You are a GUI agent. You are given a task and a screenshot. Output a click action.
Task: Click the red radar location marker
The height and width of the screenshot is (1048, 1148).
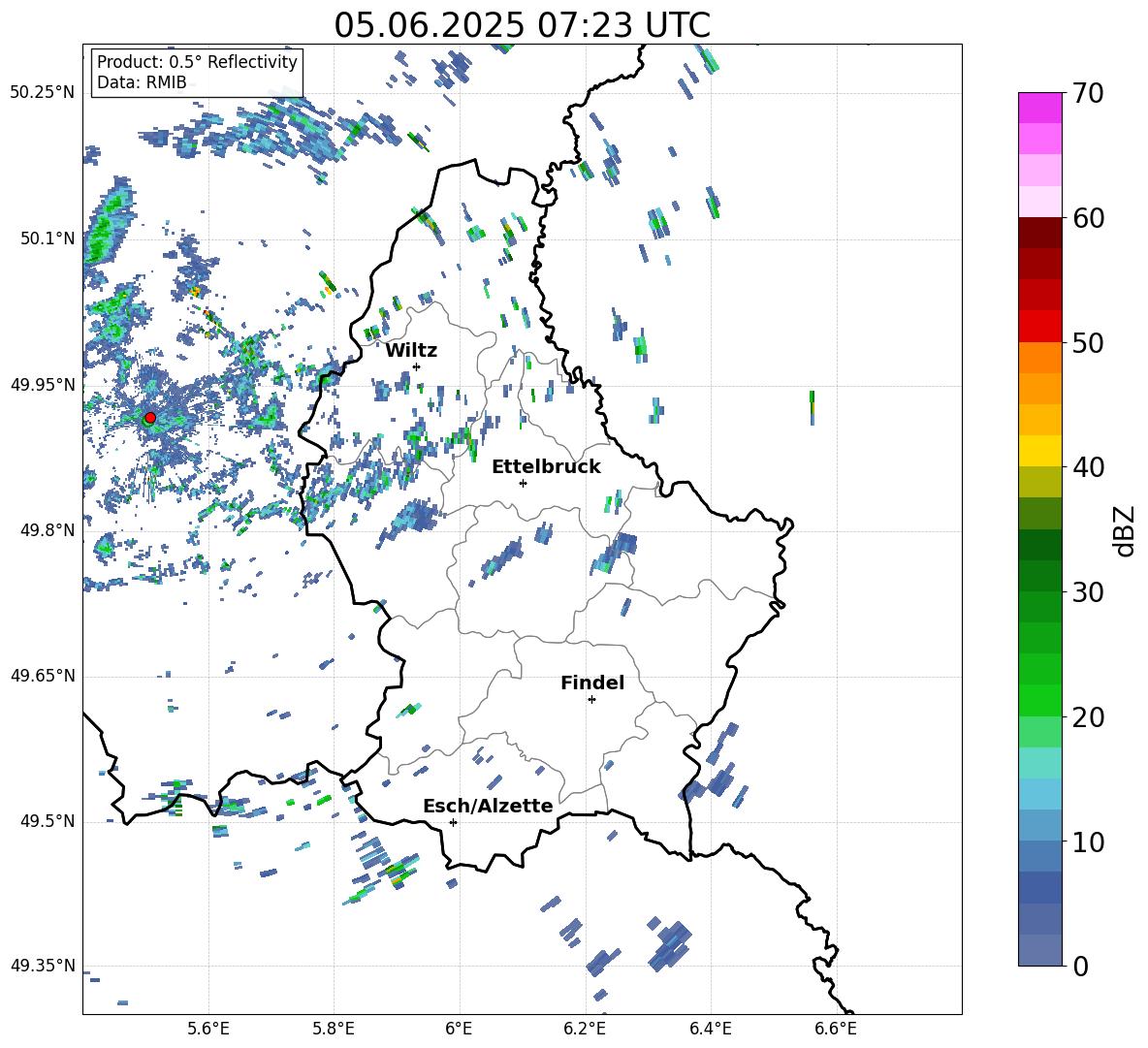click(x=150, y=417)
